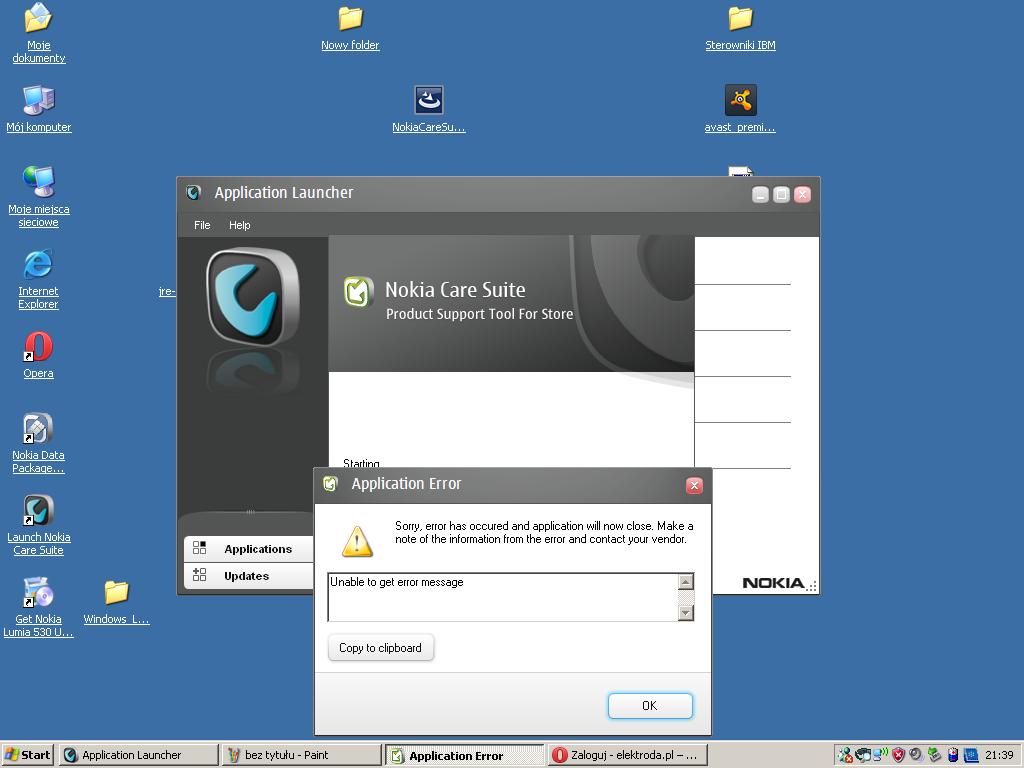1024x768 pixels.
Task: Click the warning triangle icon in error dialog
Action: point(357,541)
